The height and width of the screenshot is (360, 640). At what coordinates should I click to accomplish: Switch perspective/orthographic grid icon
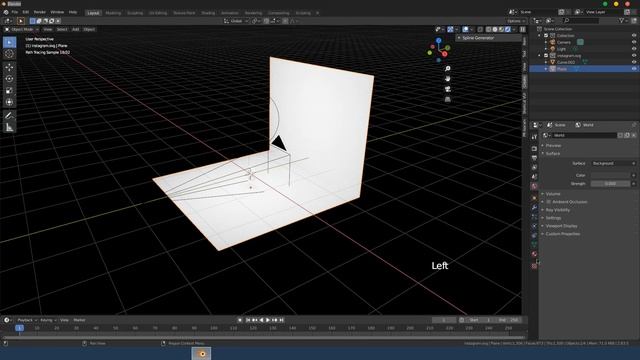(x=447, y=99)
